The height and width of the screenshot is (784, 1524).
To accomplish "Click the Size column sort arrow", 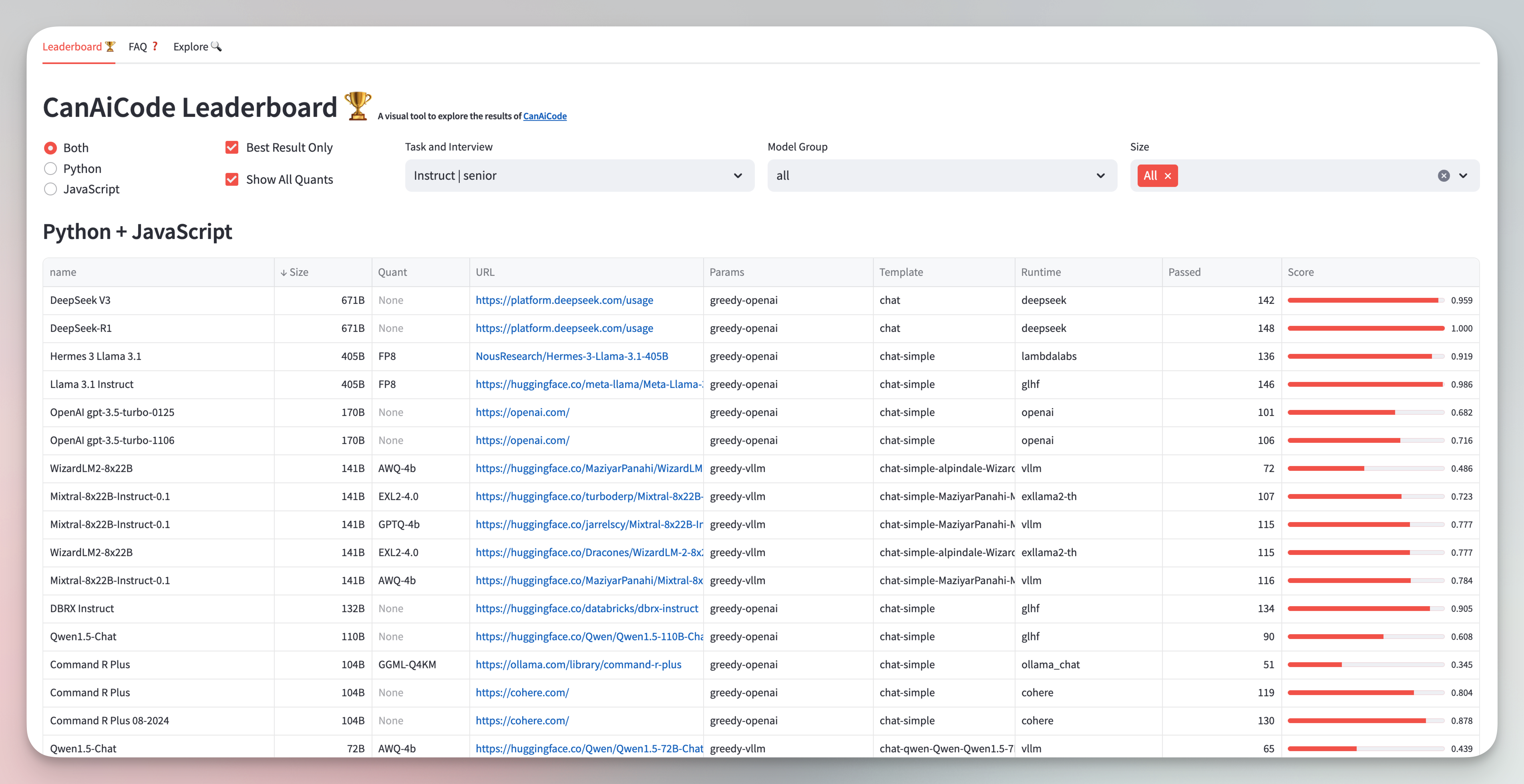I will (284, 272).
